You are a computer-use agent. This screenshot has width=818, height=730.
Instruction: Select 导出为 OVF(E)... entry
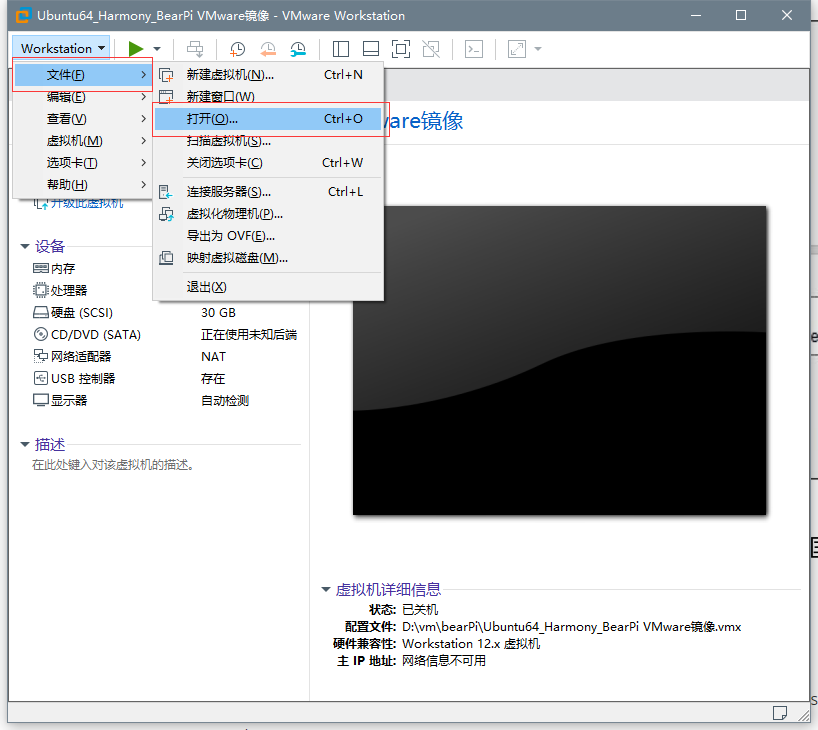269,236
